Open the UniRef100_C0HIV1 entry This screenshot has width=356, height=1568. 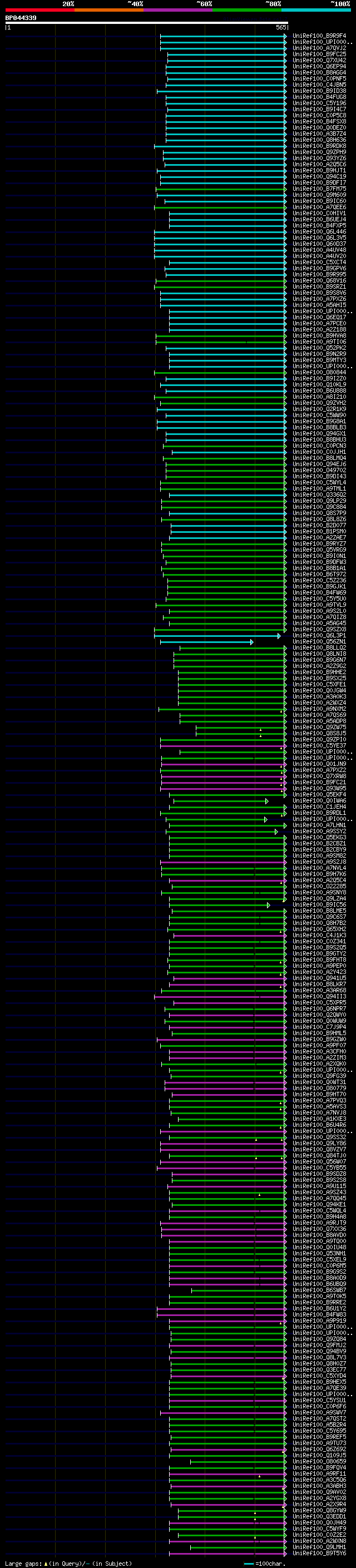(x=319, y=213)
